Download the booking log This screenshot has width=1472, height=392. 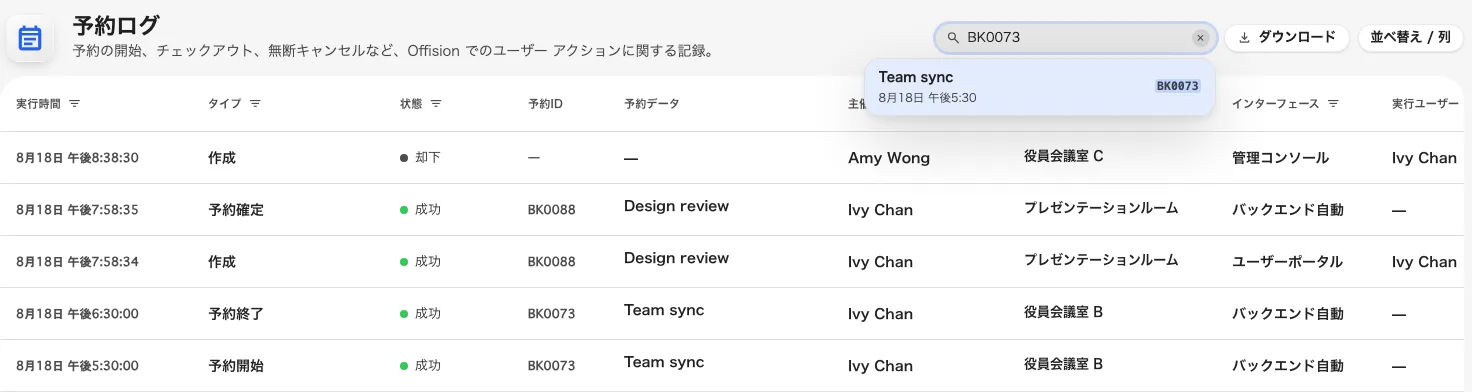(x=1286, y=38)
